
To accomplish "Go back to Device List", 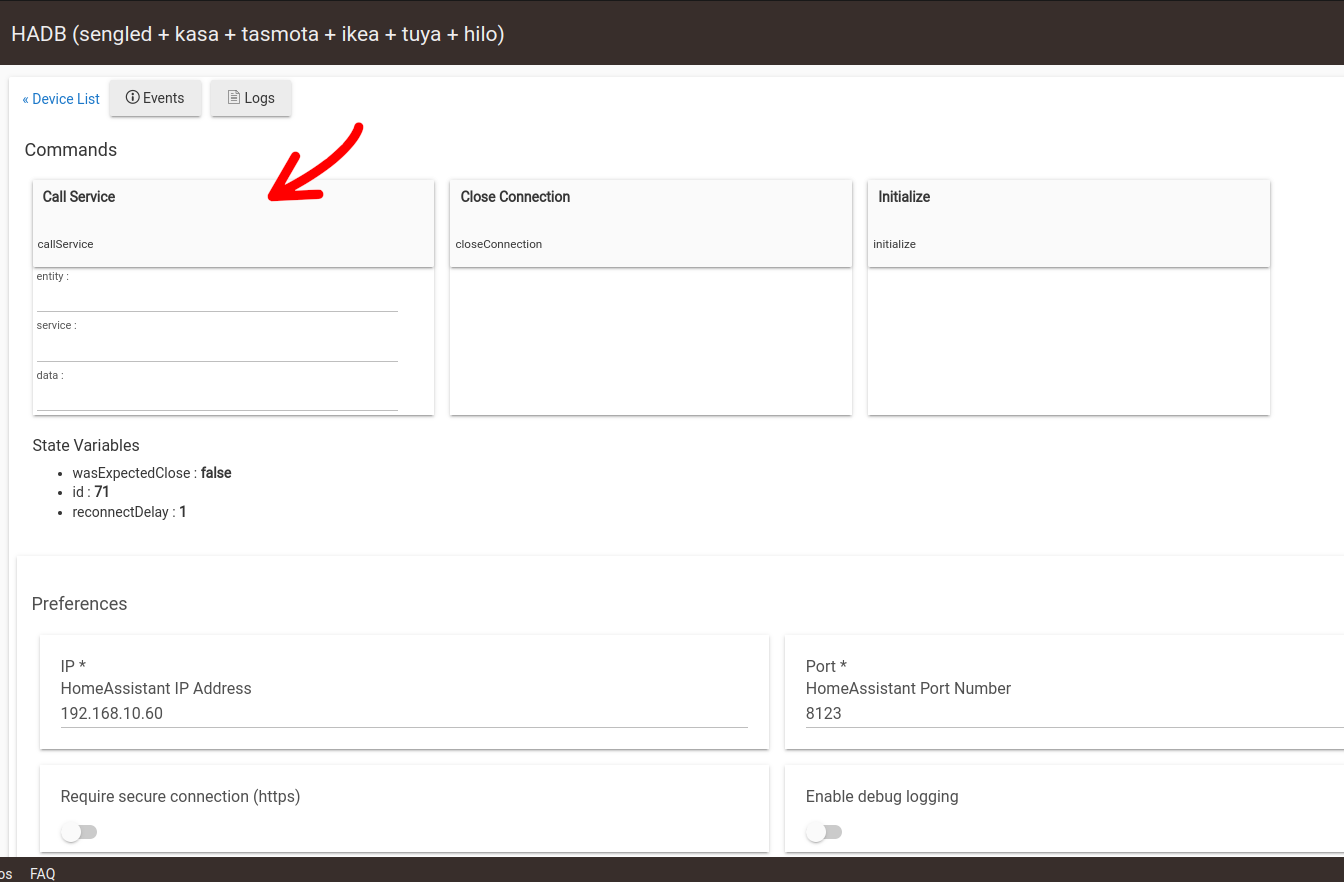I will tap(61, 99).
